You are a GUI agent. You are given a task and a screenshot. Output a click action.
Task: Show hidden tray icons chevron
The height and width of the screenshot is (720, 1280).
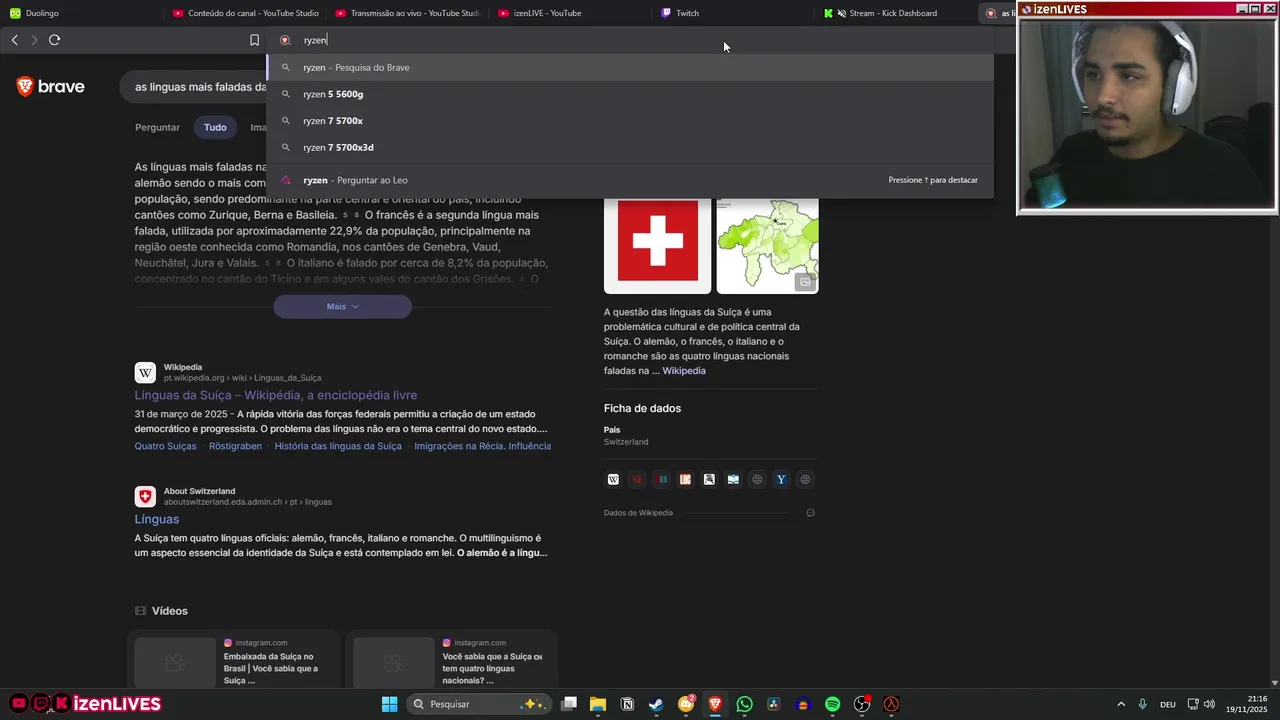[1121, 704]
